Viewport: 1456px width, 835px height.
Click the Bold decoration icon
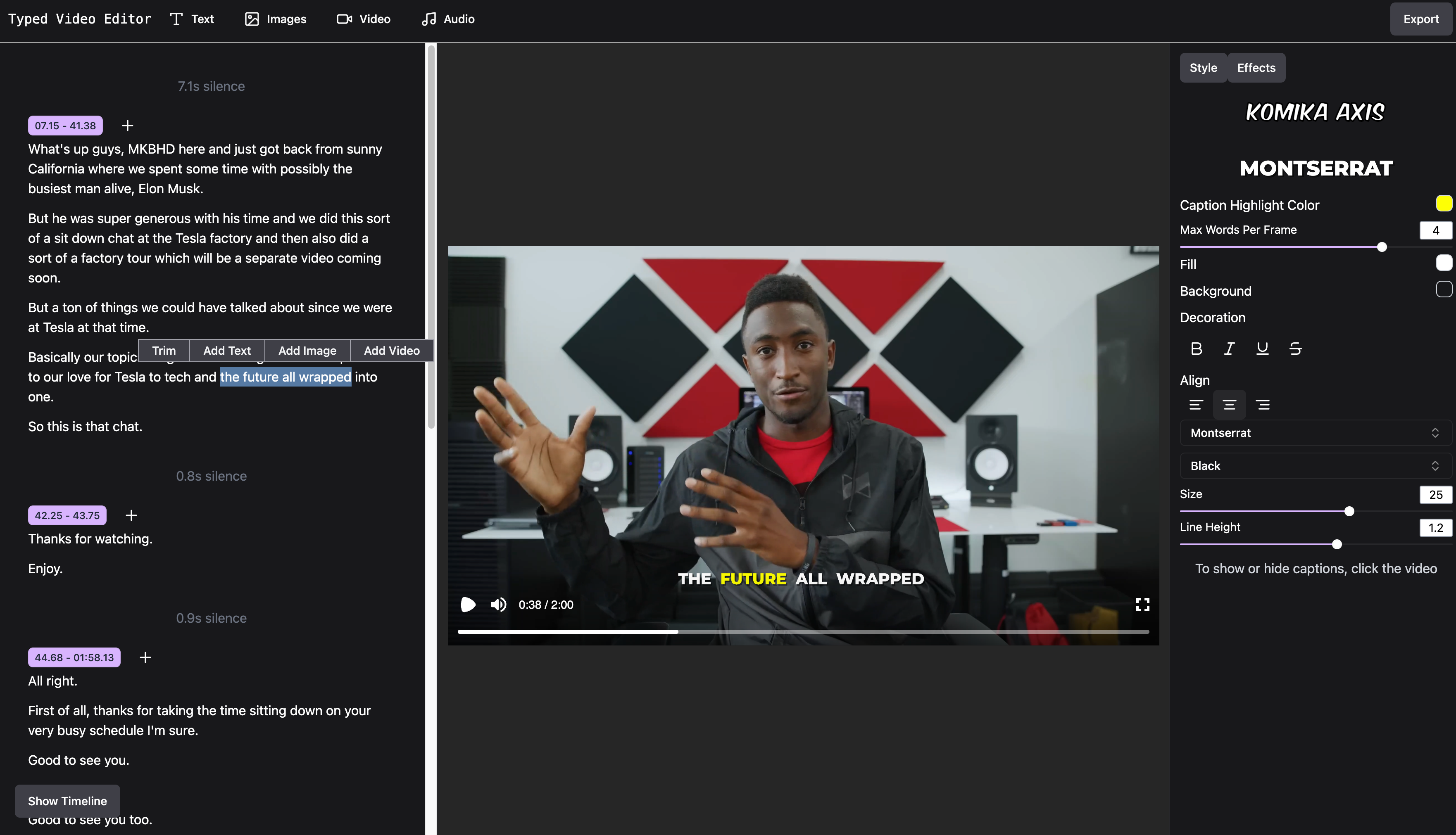1196,349
